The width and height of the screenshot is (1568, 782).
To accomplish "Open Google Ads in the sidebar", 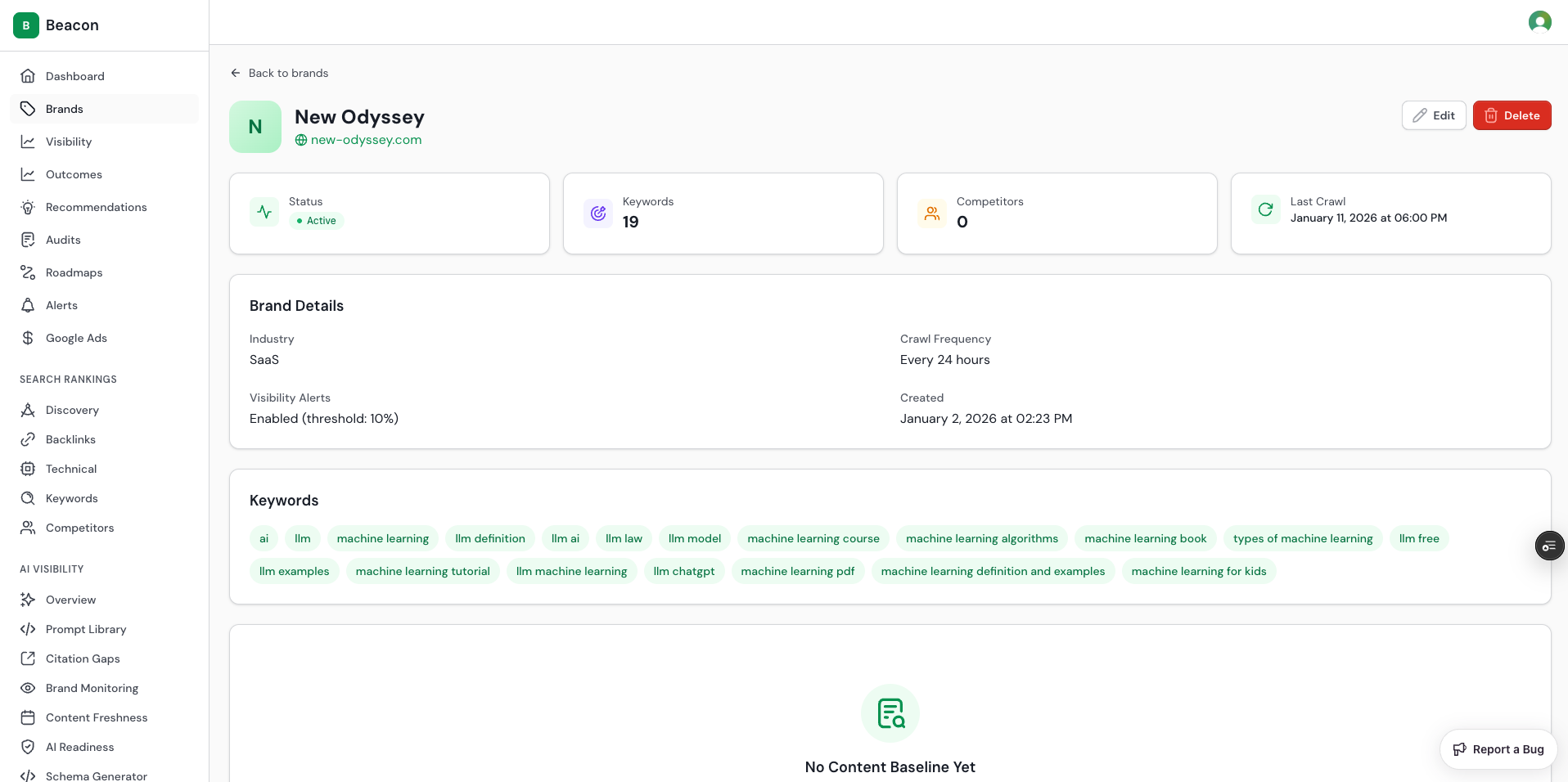I will [x=105, y=338].
